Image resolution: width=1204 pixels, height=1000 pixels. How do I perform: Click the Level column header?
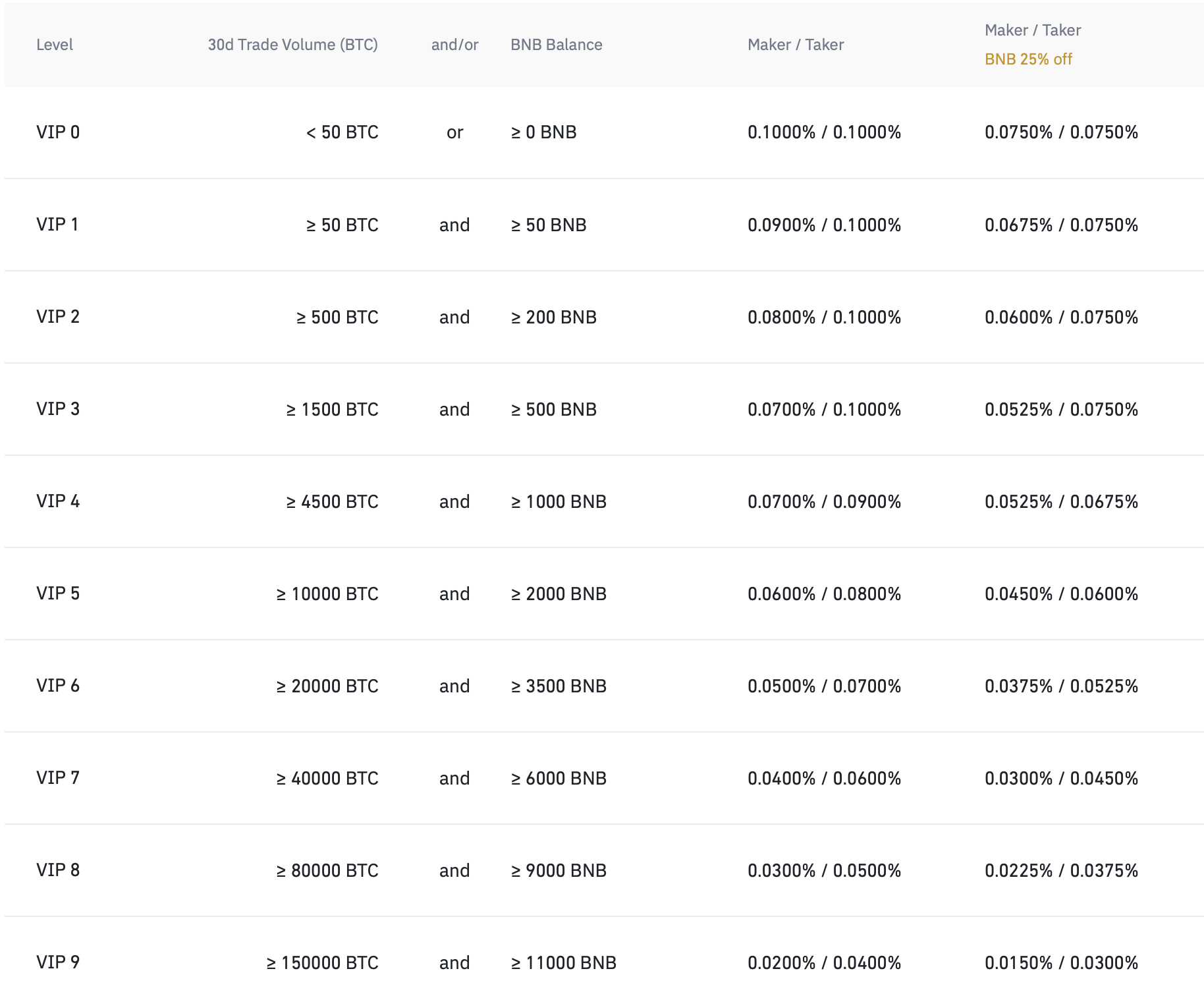pos(55,45)
